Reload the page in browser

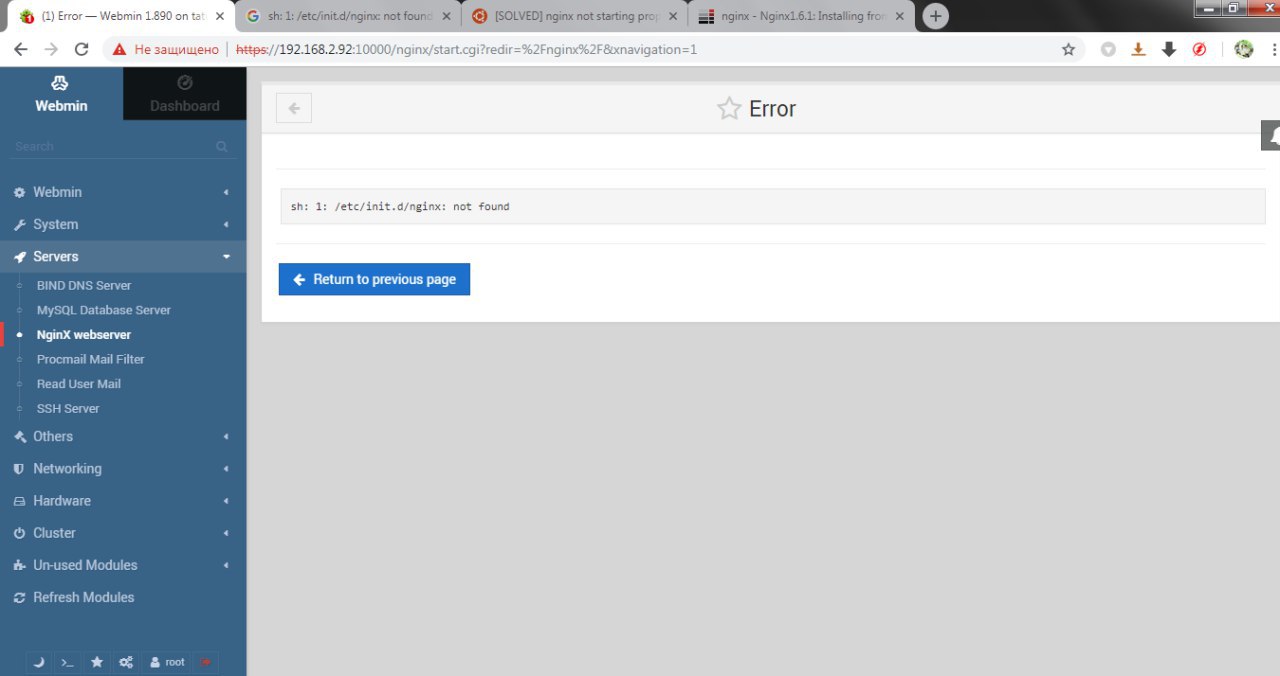click(x=82, y=49)
